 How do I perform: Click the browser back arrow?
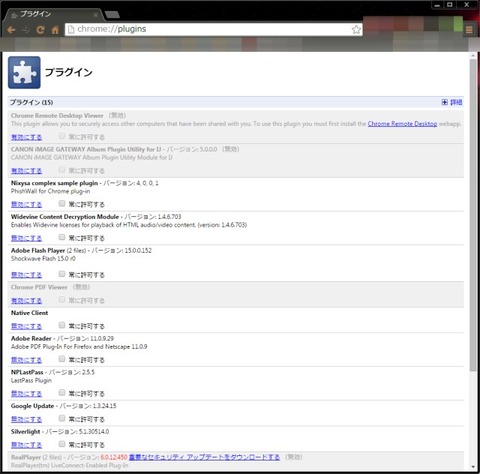click(11, 30)
